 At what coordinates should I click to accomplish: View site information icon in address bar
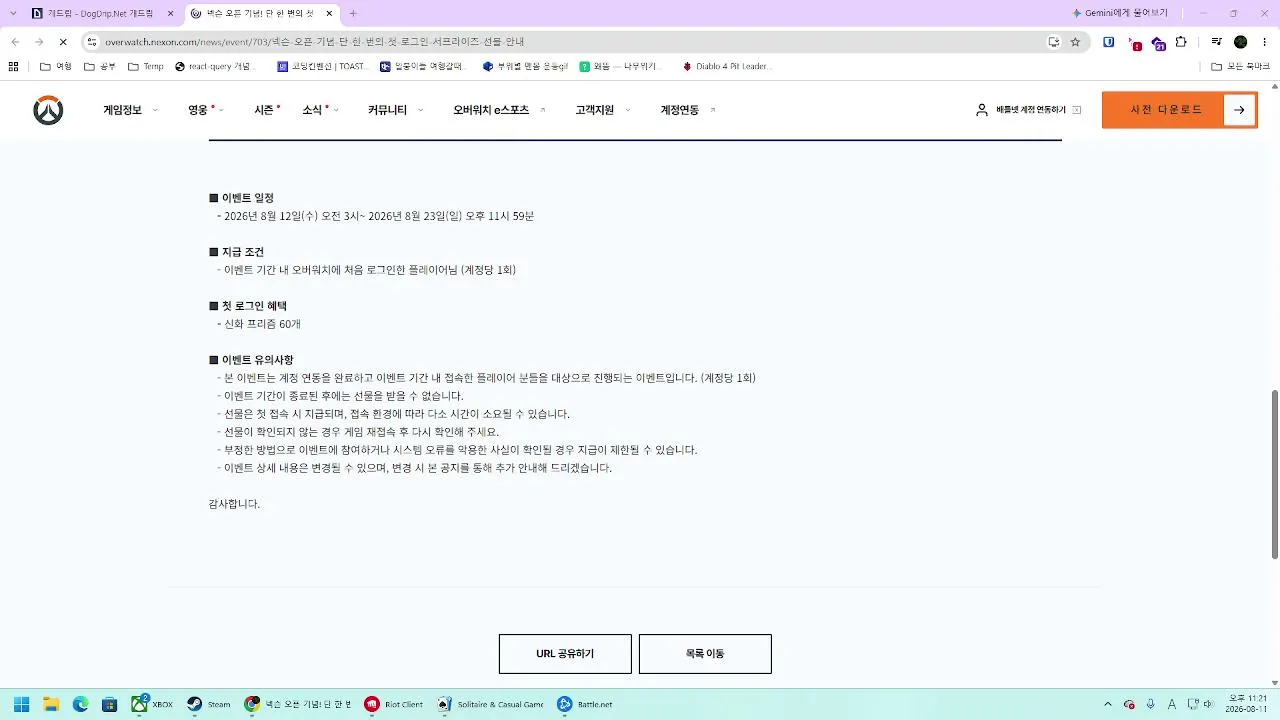click(92, 42)
